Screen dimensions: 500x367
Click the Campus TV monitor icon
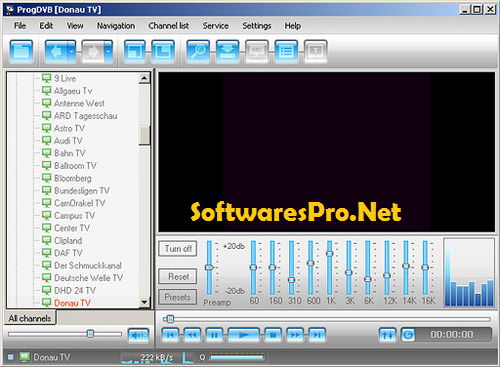(x=46, y=215)
